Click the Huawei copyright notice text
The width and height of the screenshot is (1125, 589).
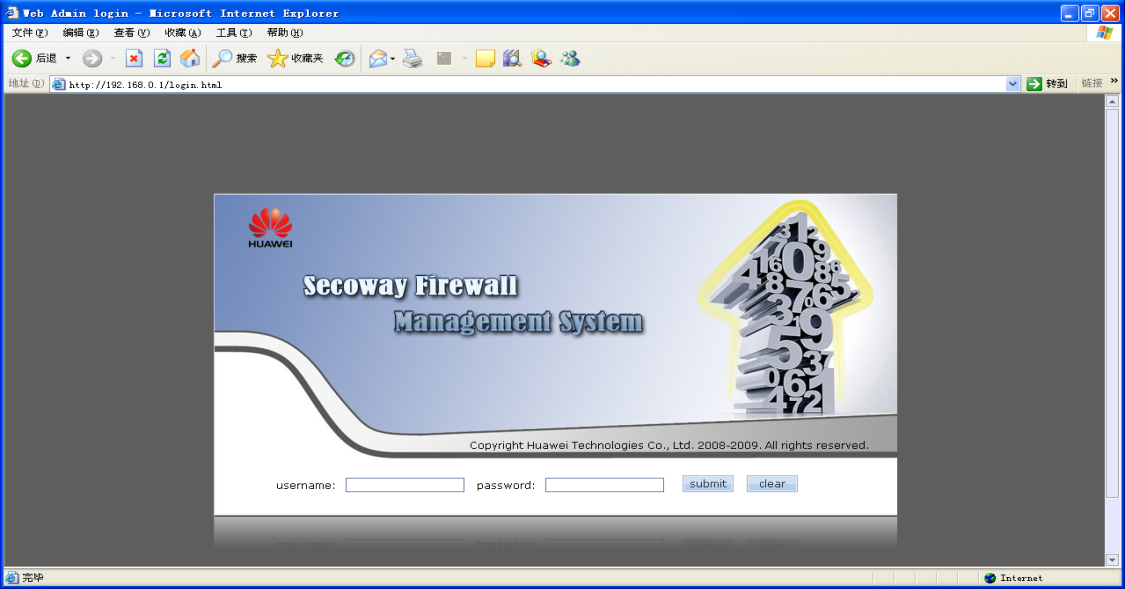pos(669,446)
